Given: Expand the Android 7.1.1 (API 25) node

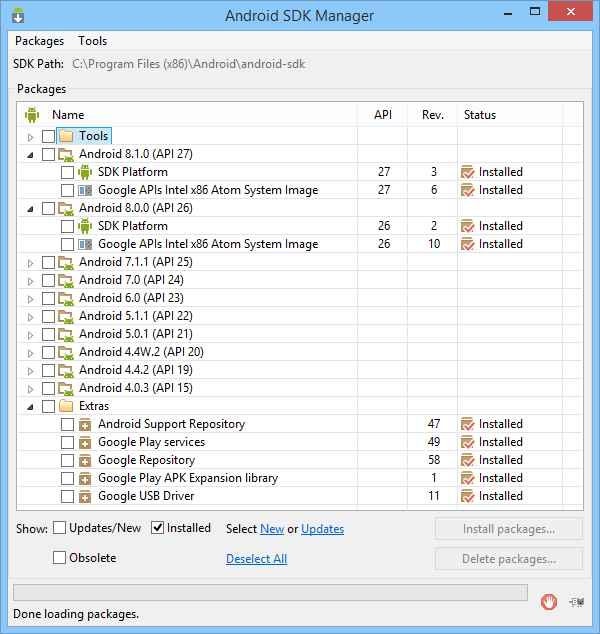Looking at the screenshot, I should click(x=30, y=263).
